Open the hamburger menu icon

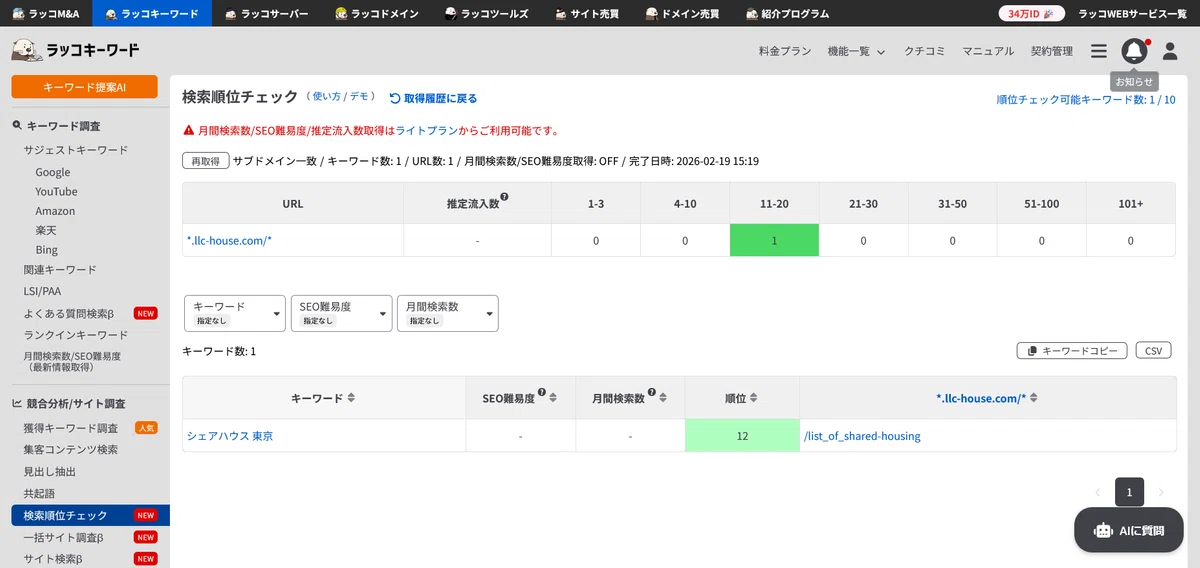tap(1099, 51)
